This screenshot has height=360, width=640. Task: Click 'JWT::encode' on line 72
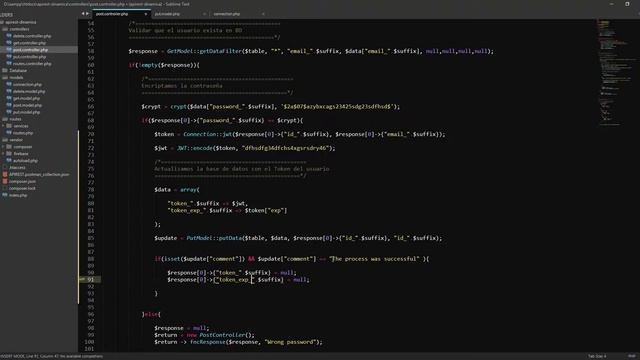tap(195, 148)
